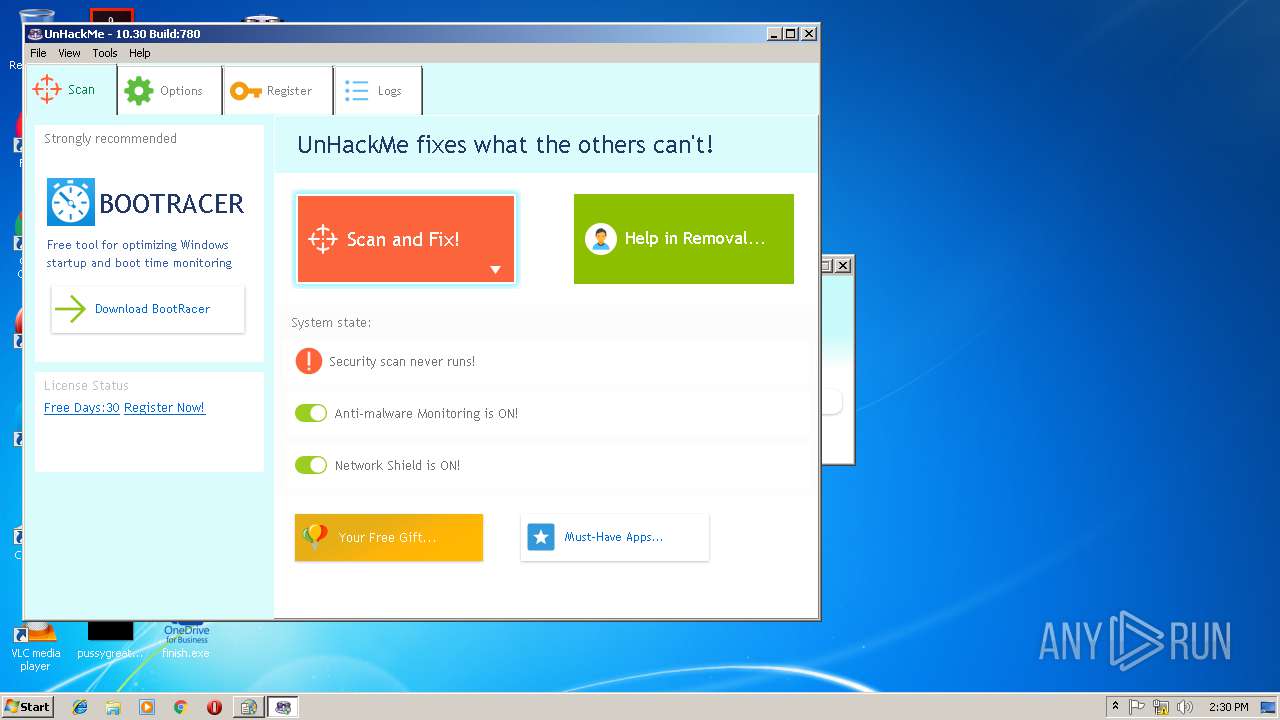The width and height of the screenshot is (1280, 720).
Task: Click Help in Removal button
Action: [684, 239]
